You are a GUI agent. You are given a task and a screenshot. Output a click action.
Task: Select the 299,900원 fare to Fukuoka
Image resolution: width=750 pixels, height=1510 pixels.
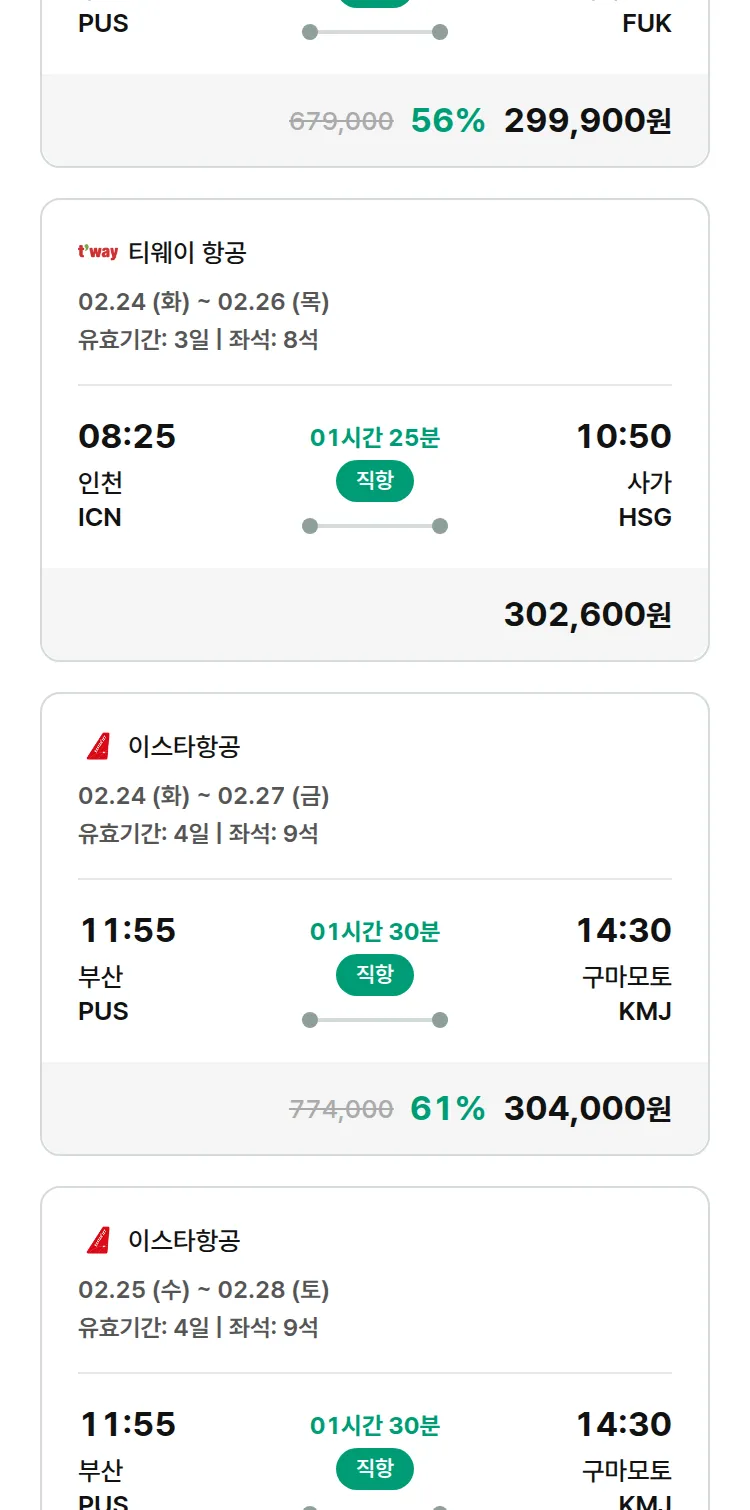click(x=587, y=121)
